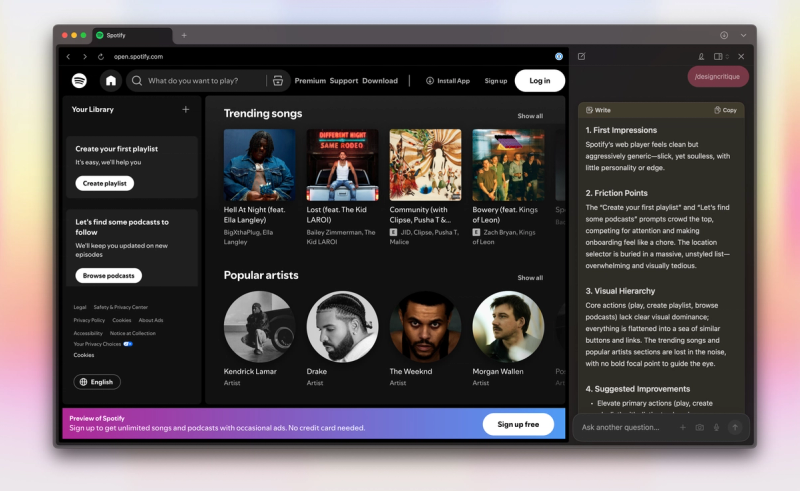Open the Legal footer link
The image size is (800, 491).
80,307
